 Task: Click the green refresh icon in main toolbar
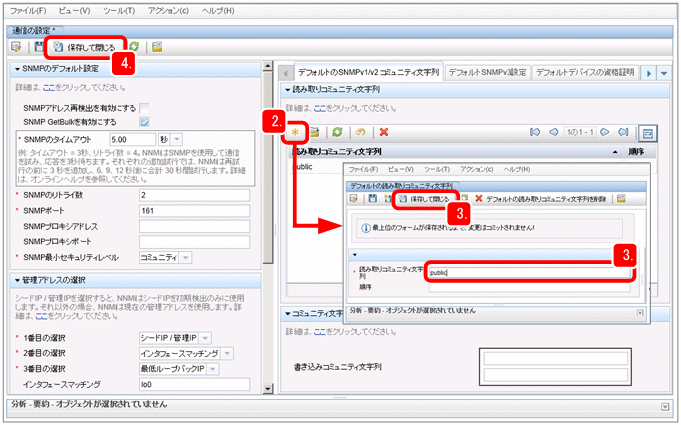(x=134, y=46)
